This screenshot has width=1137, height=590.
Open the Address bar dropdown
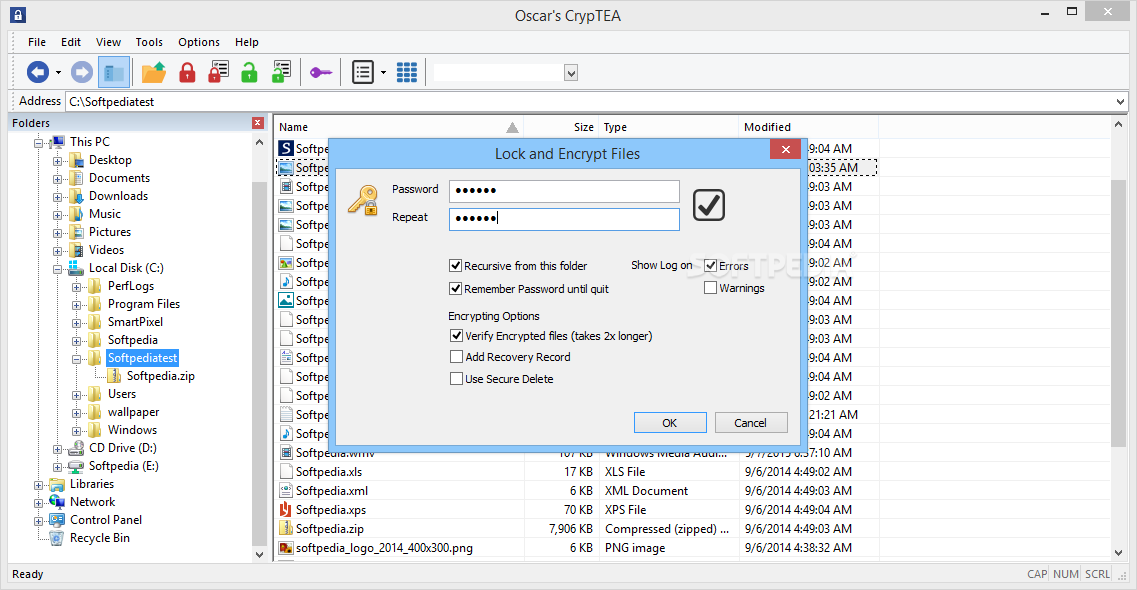pos(1120,102)
